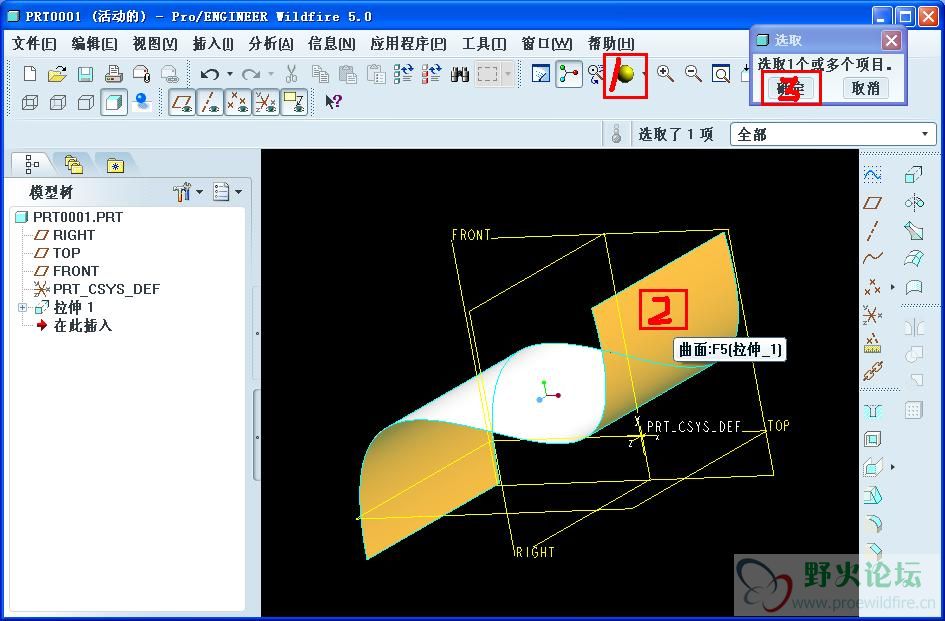
Task: Click the undo arrow icon
Action: click(x=210, y=74)
